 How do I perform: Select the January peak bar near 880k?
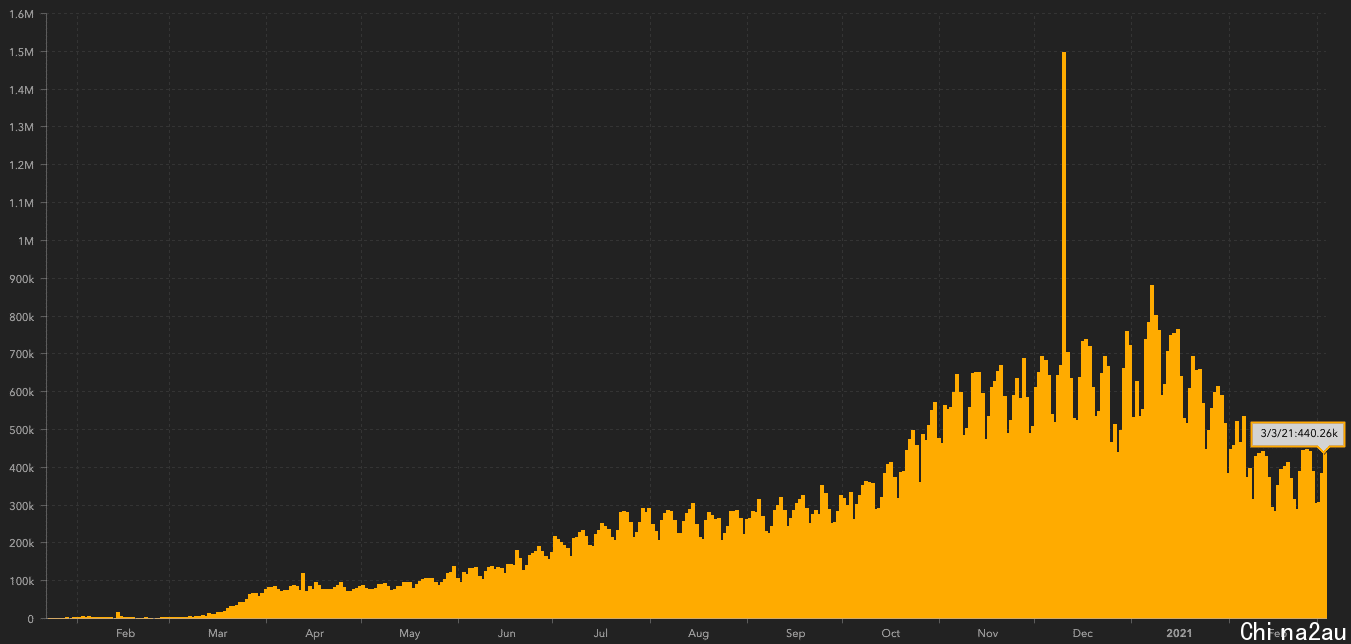tap(1152, 452)
